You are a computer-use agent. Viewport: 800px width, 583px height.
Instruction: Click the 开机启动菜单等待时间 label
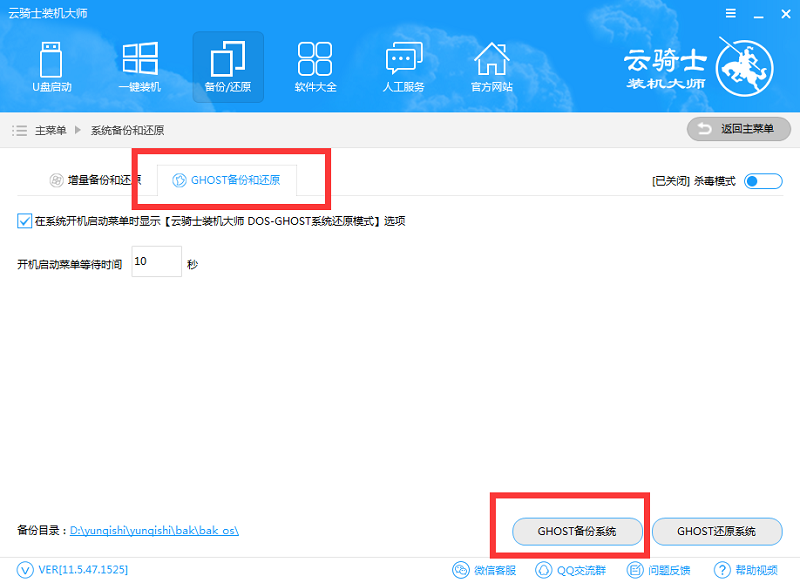click(x=70, y=264)
